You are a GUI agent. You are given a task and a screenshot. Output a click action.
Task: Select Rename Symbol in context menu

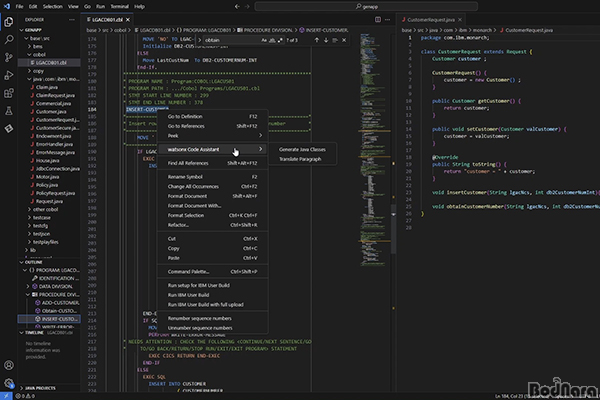click(212, 177)
